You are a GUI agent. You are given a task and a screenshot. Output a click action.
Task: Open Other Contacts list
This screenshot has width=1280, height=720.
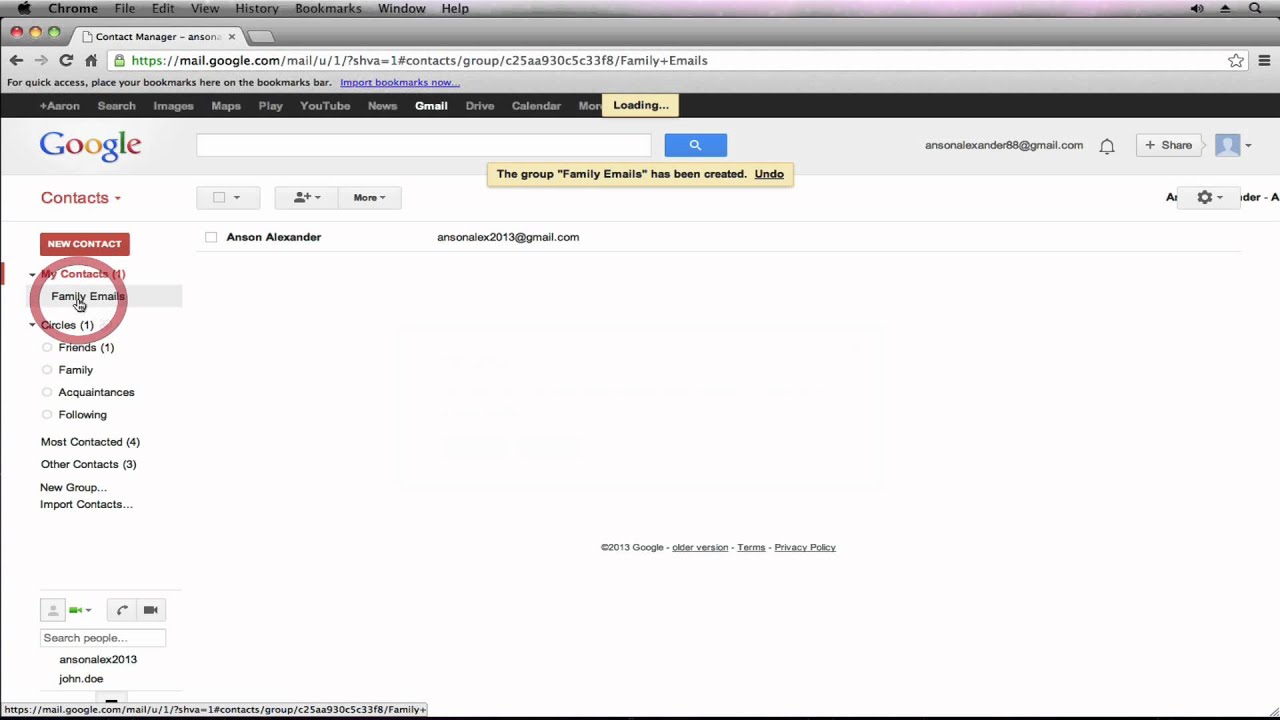click(x=88, y=464)
